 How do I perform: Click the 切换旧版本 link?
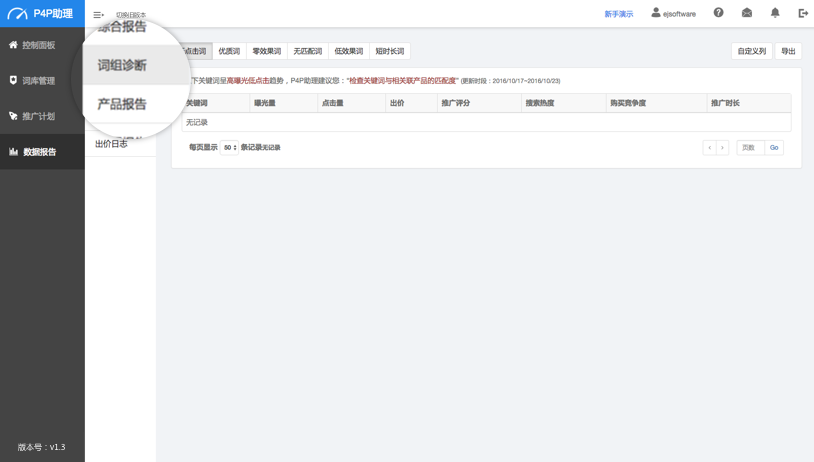tap(131, 15)
